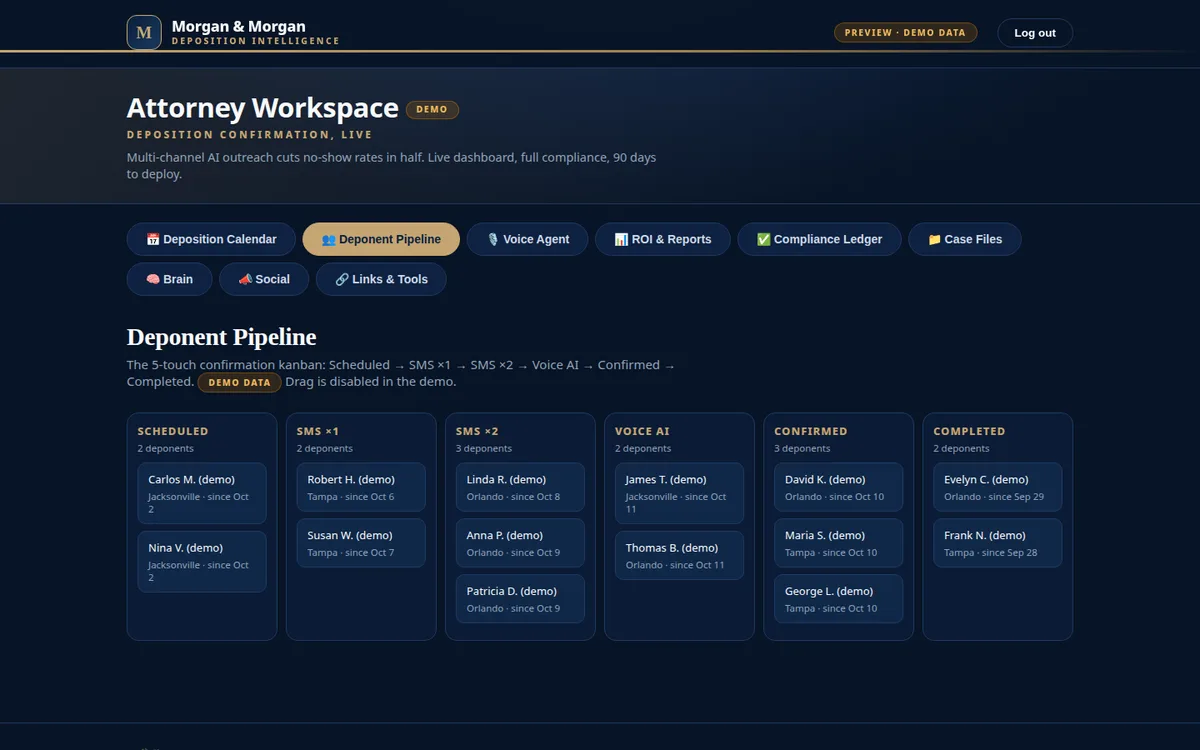Screen dimensions: 1200x750
Task: Open the Case Files tab
Action: (x=965, y=239)
